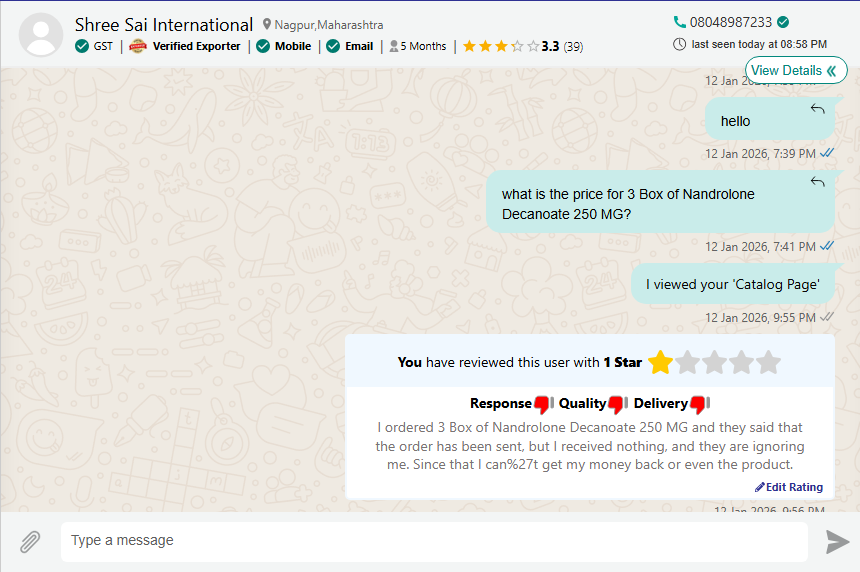The width and height of the screenshot is (860, 572).
Task: Click the clock icon beside last seen
Action: 680,44
